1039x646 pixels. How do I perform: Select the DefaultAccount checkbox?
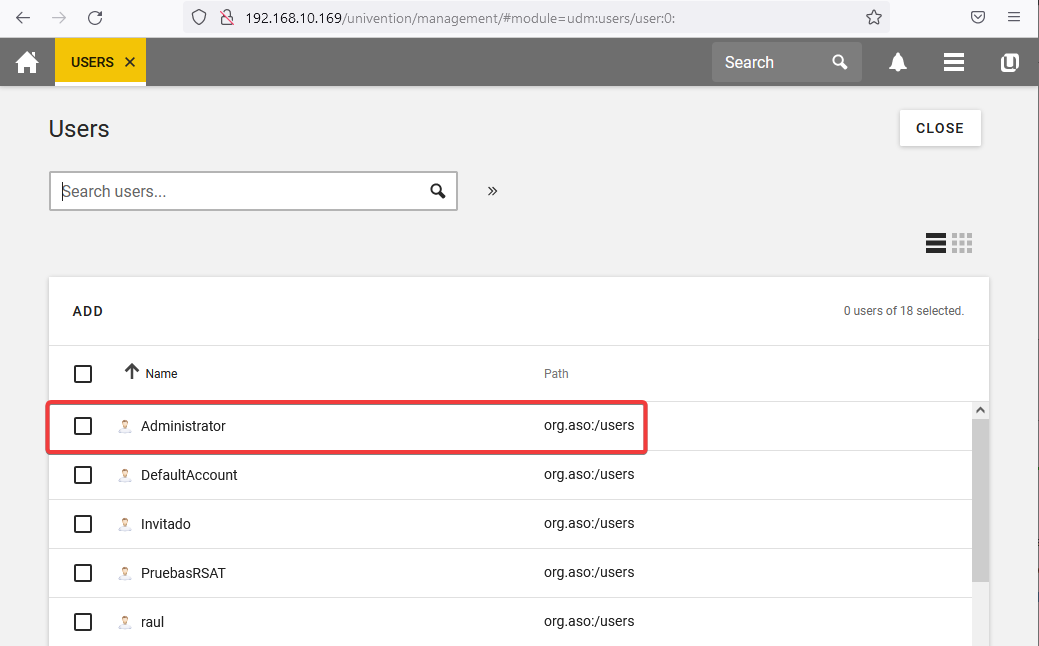[83, 475]
